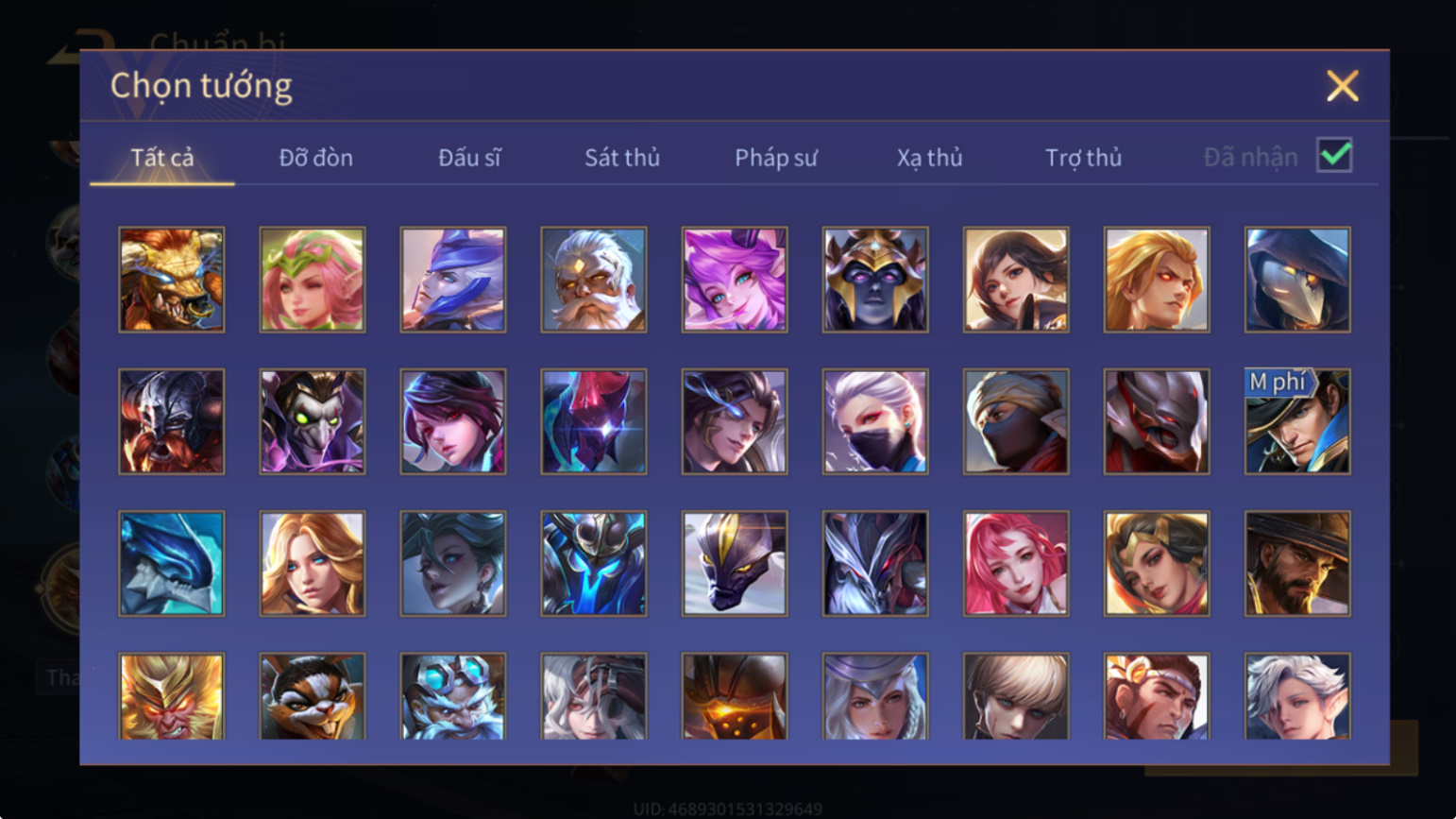This screenshot has height=819, width=1456.
Task: Choose the pink-haired girl with green wreath
Action: click(313, 280)
